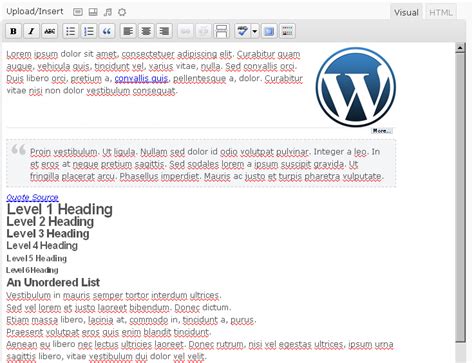Viewport: 474px width, 363px height.
Task: Click the Level 2 Heading text
Action: (x=50, y=222)
